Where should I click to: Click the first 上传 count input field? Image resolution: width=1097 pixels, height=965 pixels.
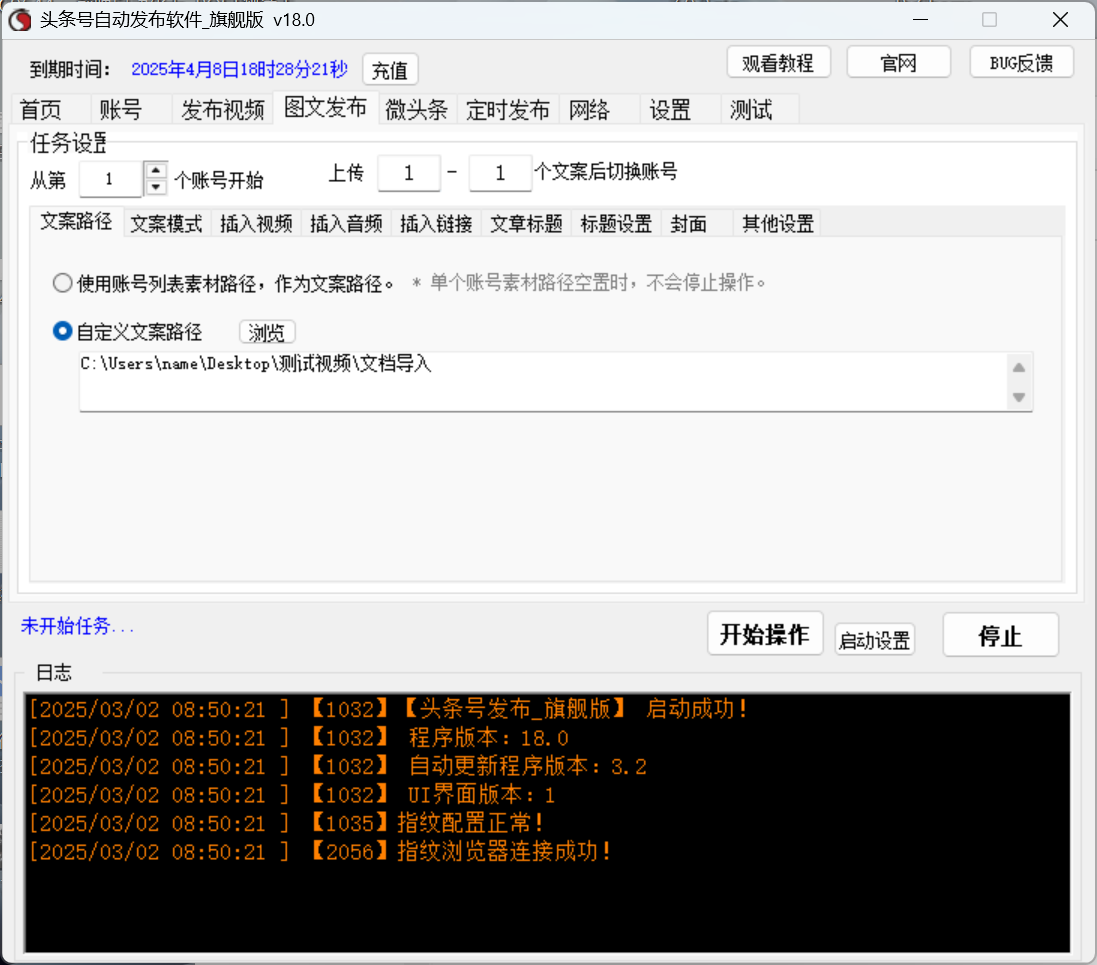[x=409, y=173]
